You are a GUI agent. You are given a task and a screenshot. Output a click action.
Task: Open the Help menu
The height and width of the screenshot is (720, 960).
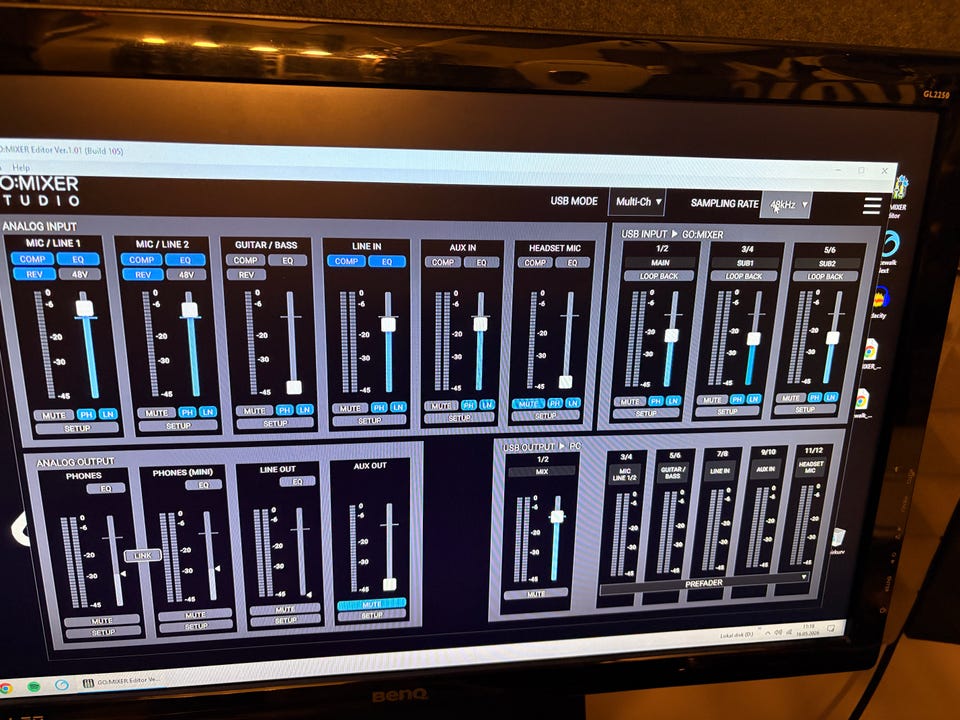click(21, 167)
